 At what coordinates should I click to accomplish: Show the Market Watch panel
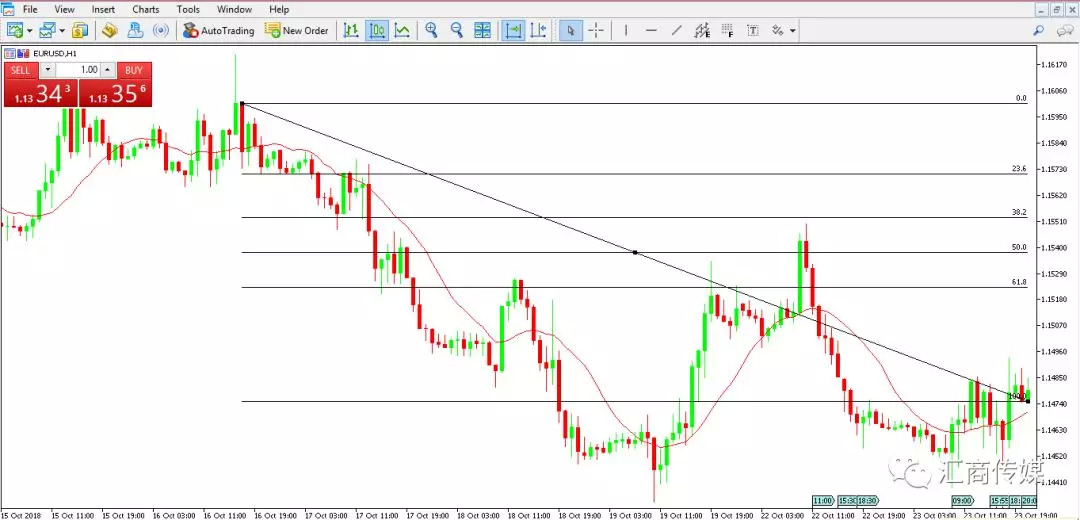(x=80, y=30)
